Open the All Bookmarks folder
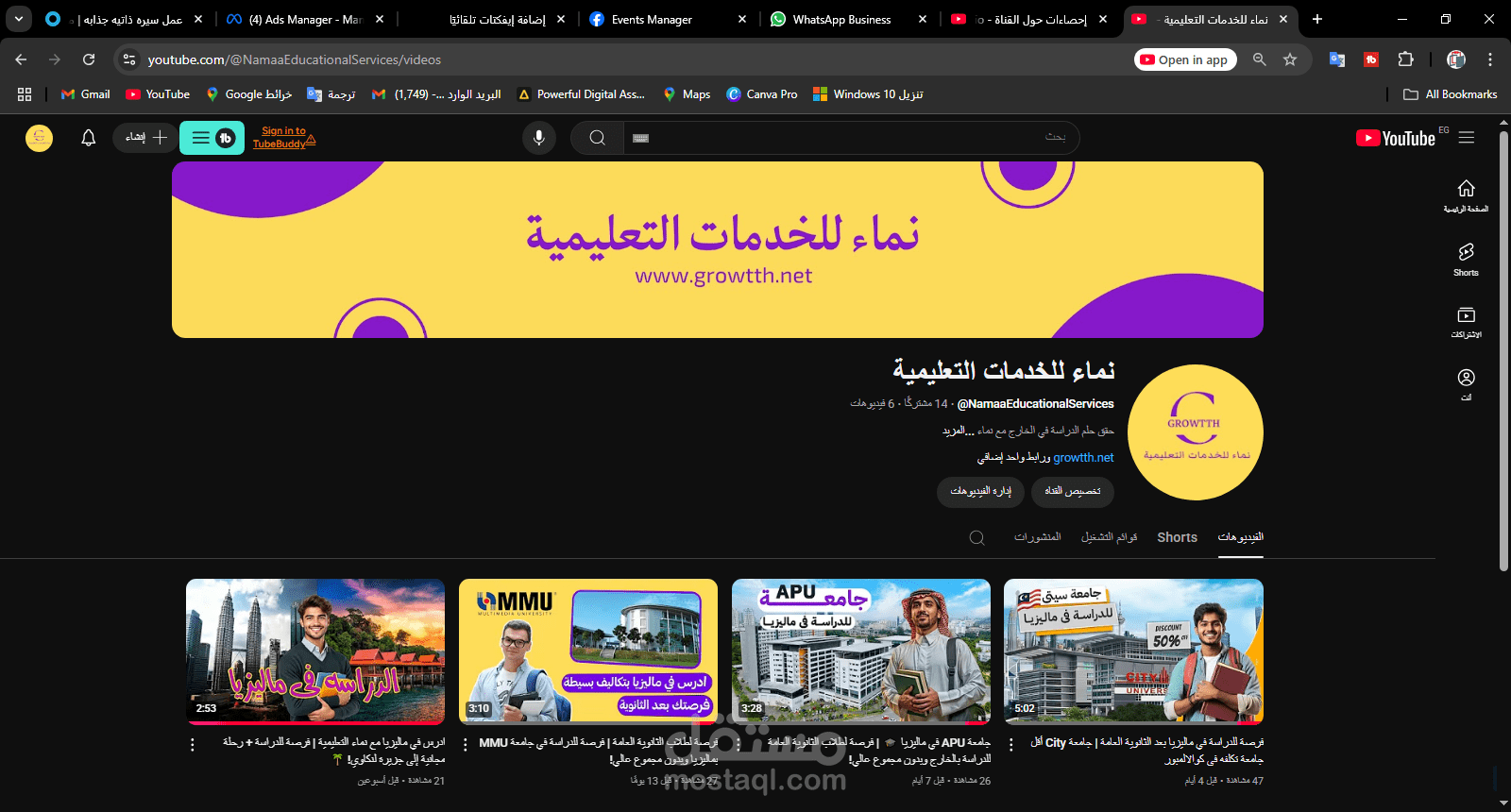1511x812 pixels. 1450,94
